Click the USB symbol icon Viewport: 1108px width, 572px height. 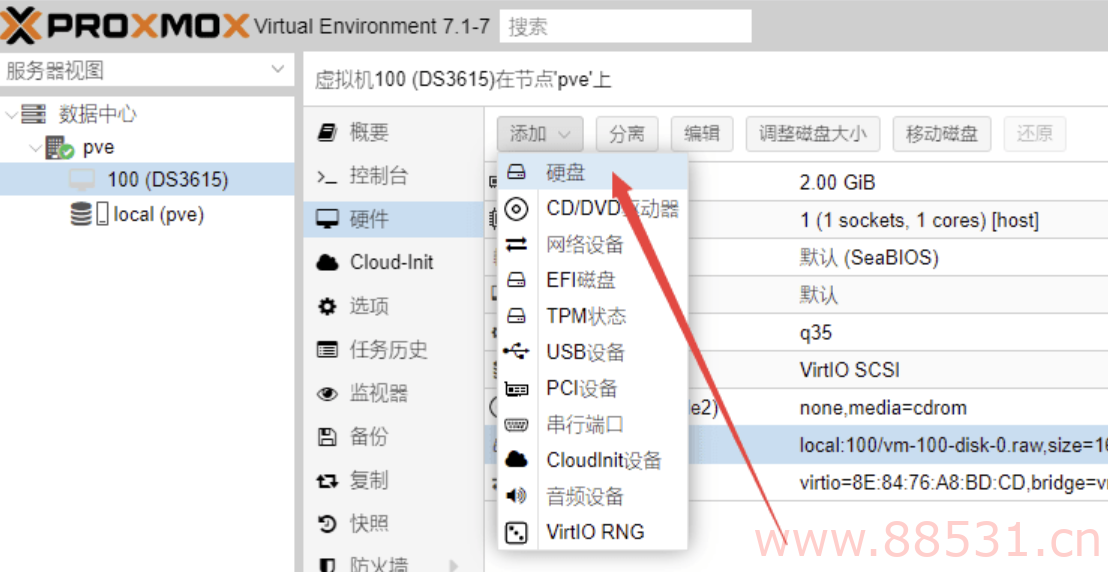click(517, 351)
